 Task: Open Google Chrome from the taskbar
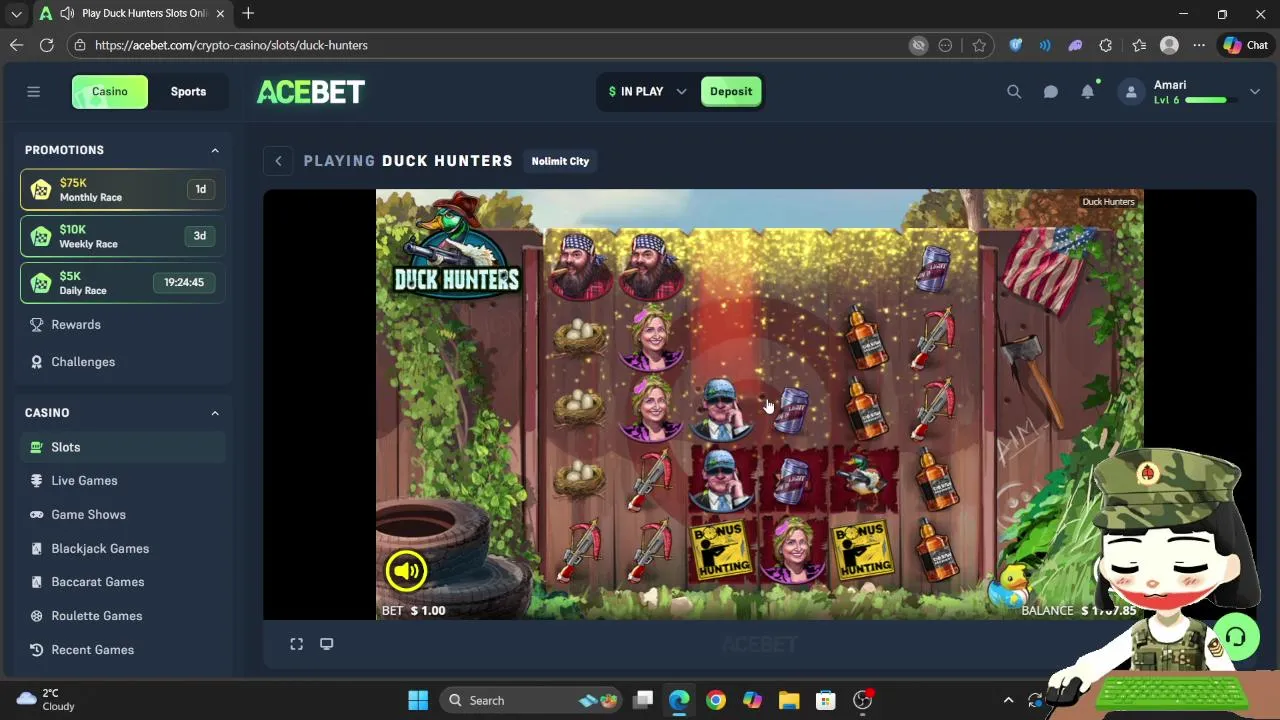(x=716, y=701)
